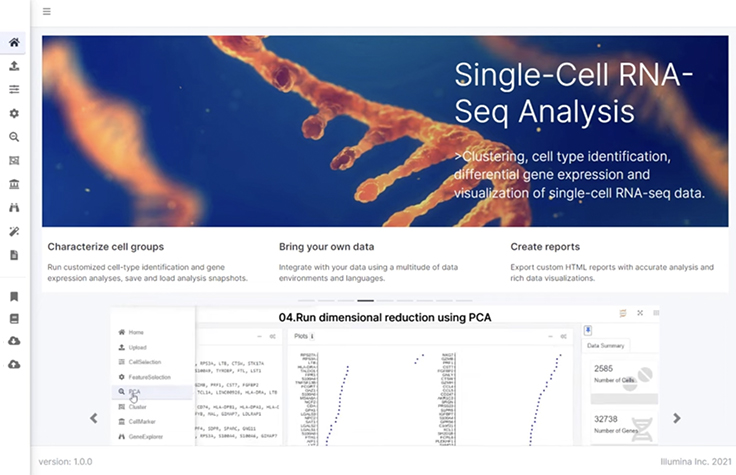This screenshot has height=475, width=736.
Task: Go to the previous carousel slide
Action: click(94, 418)
